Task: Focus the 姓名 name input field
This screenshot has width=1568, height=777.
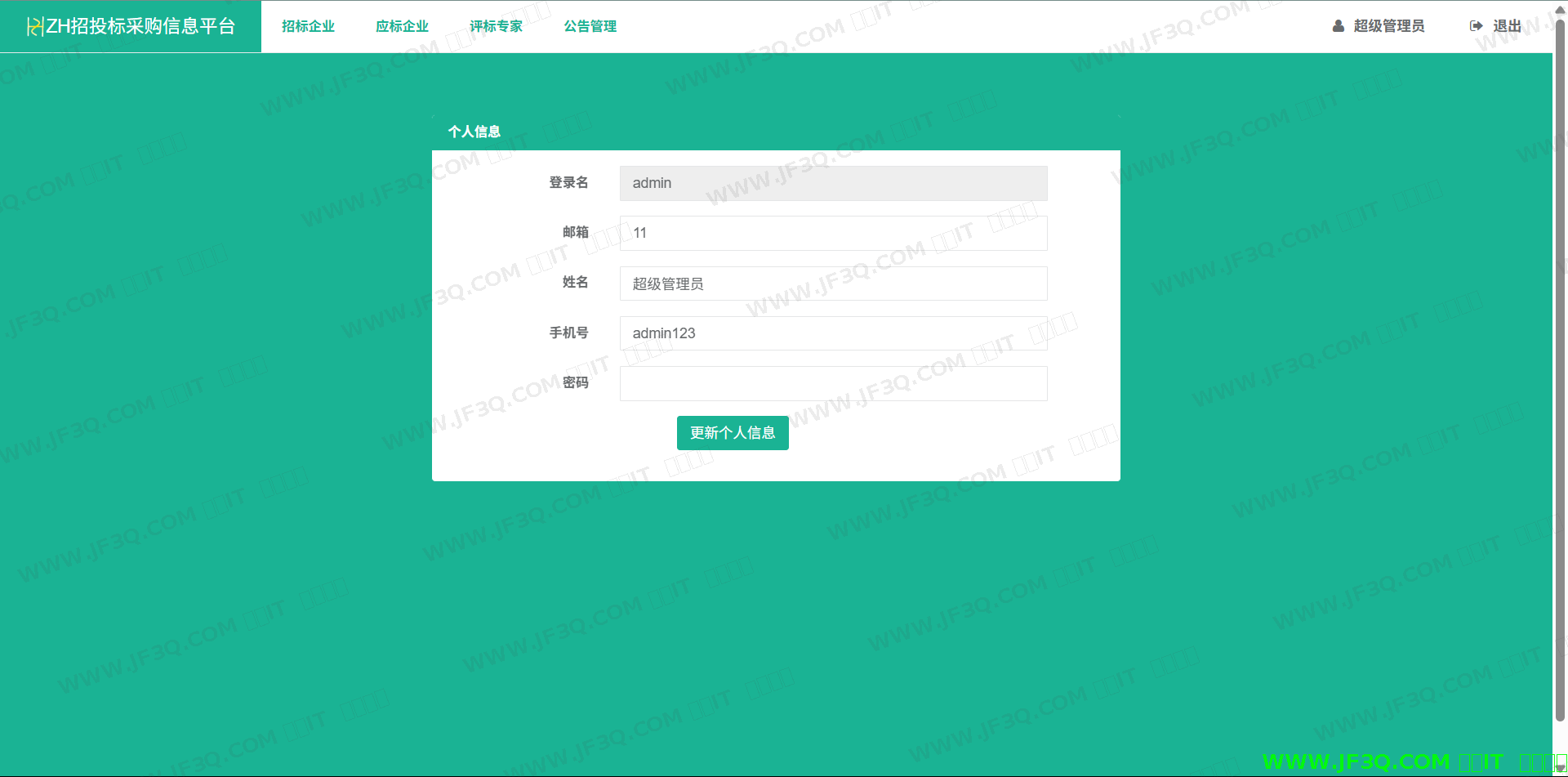Action: [833, 284]
